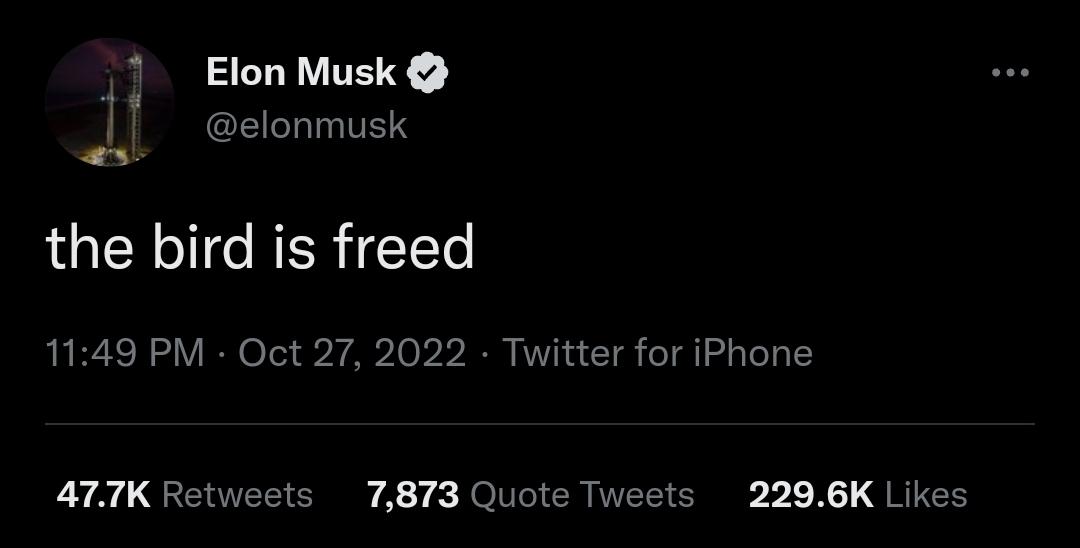Click the horizontal divider above the stats

[x=540, y=424]
